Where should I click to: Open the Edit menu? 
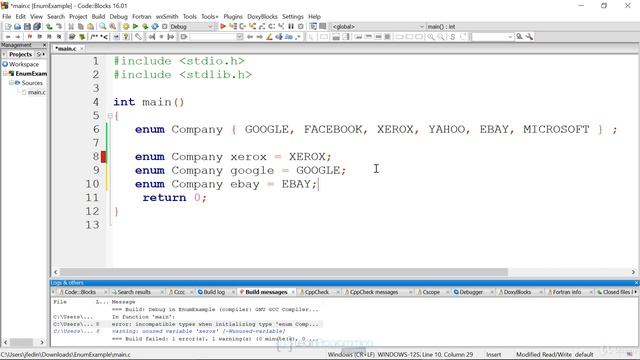point(20,16)
